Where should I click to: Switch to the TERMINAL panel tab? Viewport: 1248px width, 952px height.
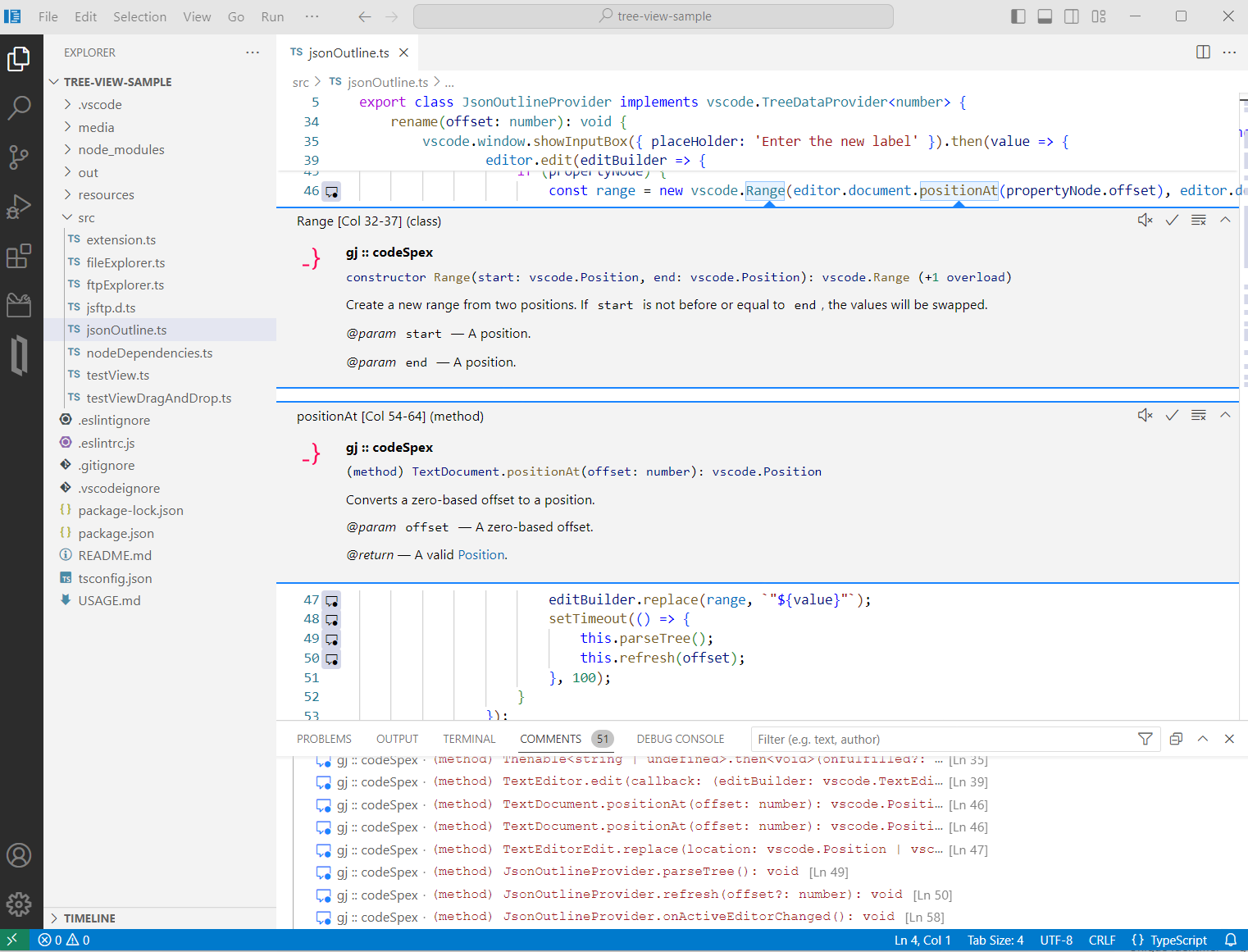coord(469,739)
